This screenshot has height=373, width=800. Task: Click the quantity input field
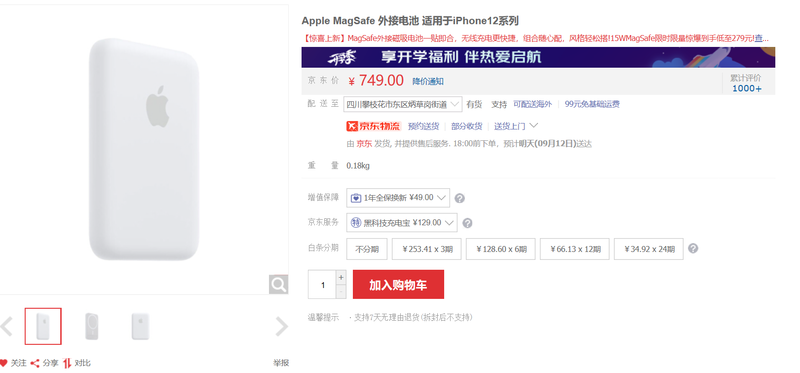pos(322,285)
